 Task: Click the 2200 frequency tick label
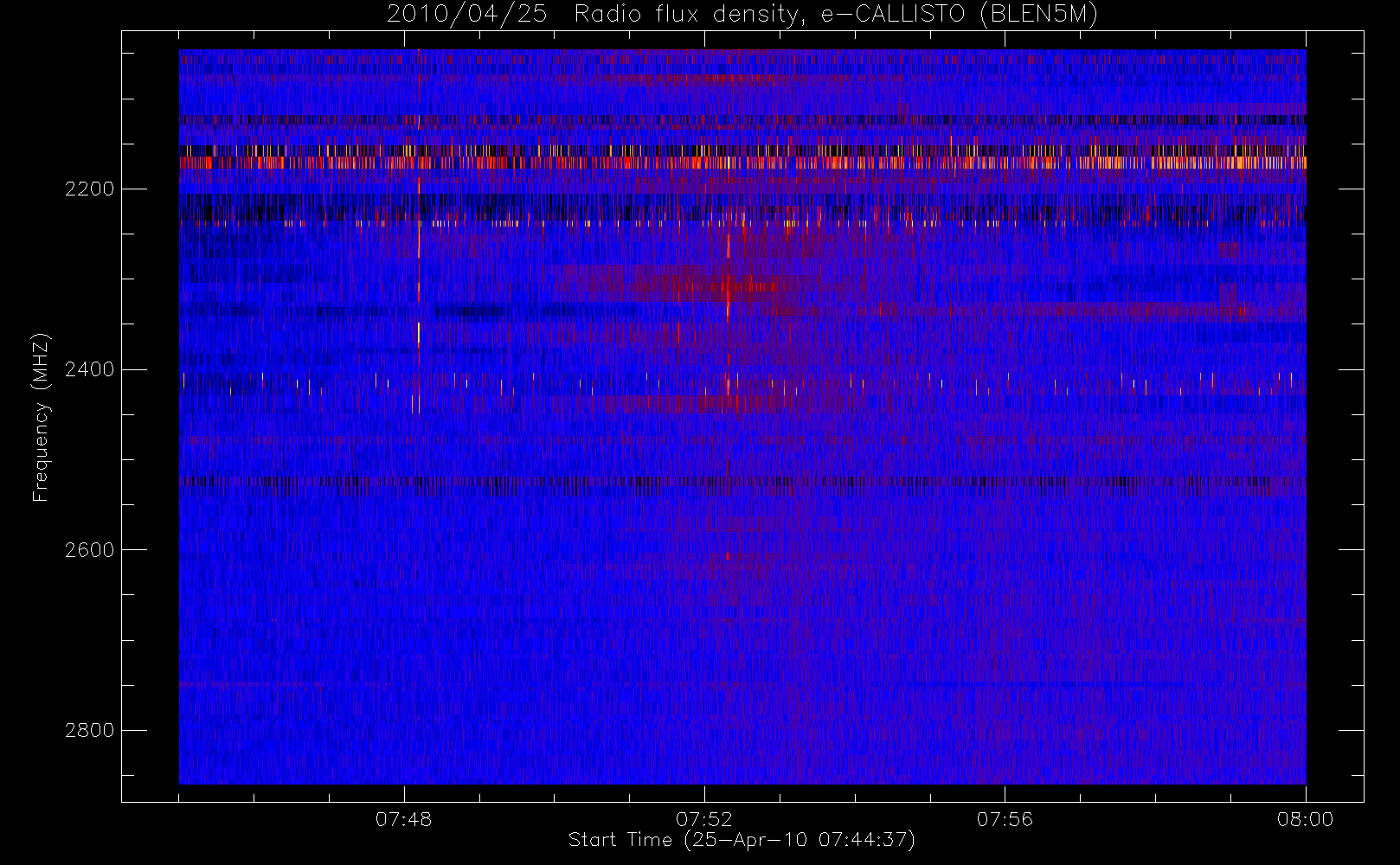(89, 189)
